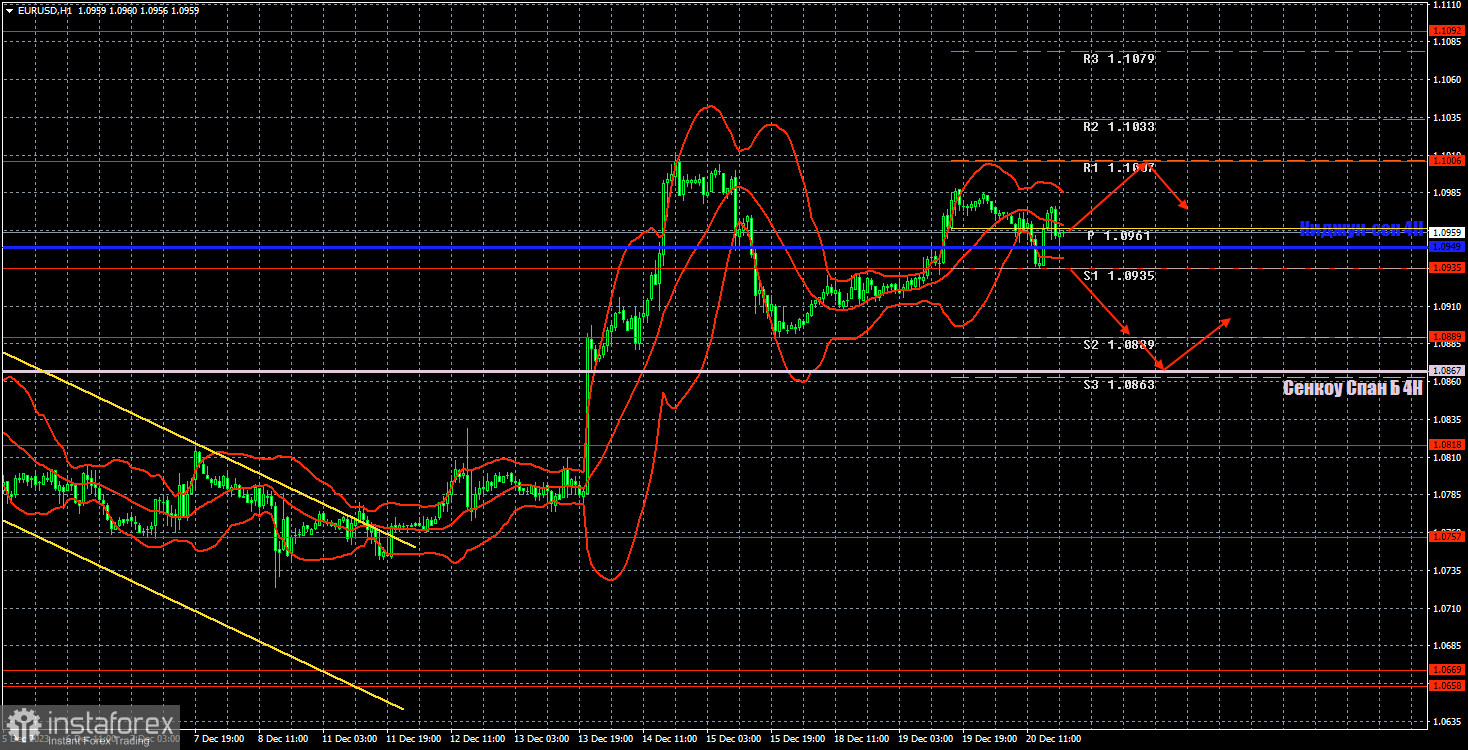Select the Киджун-сен 4Н line label
This screenshot has height=750, width=1468.
point(1360,228)
